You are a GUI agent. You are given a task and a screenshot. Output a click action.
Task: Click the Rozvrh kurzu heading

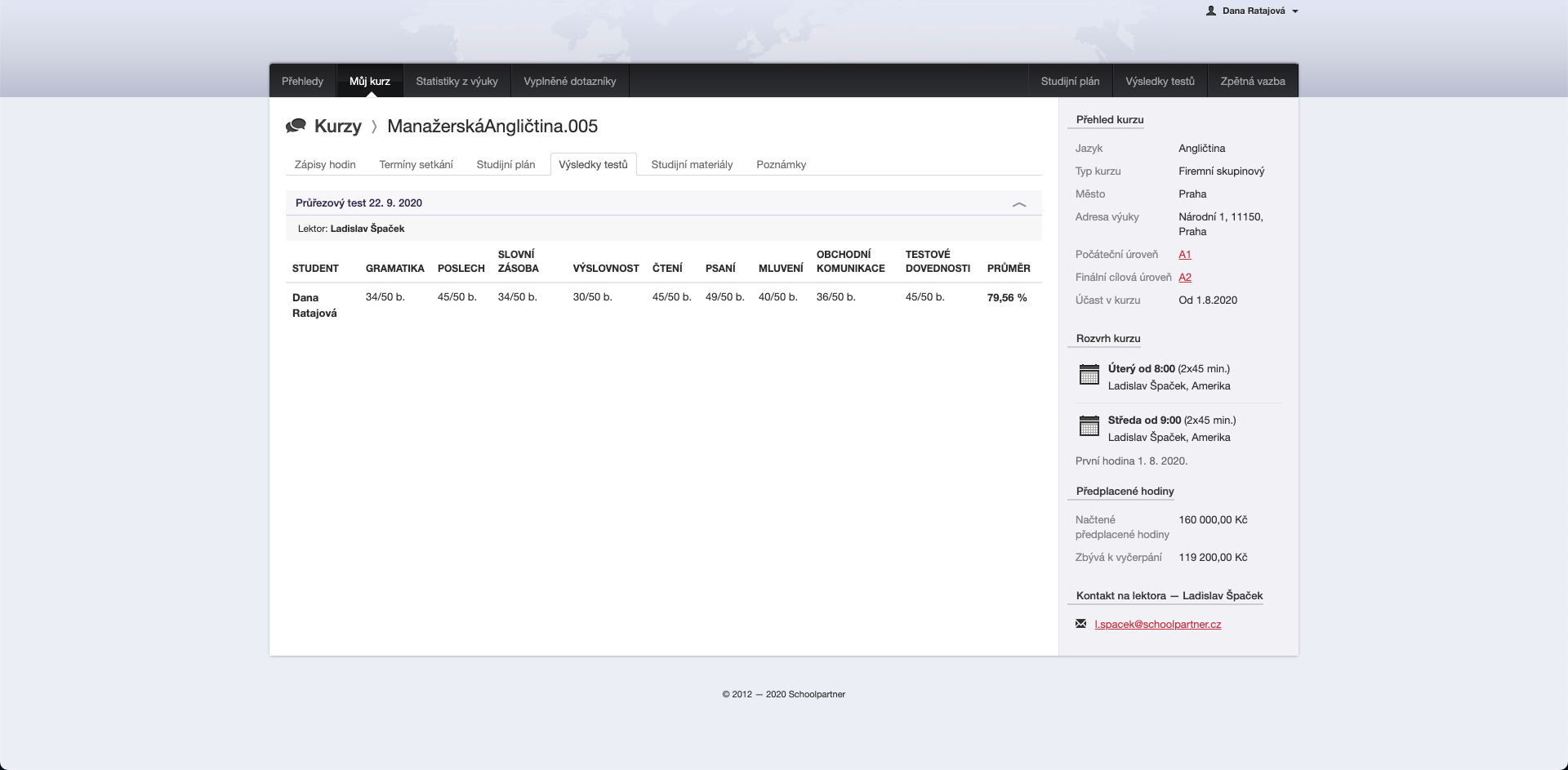[x=1108, y=338]
